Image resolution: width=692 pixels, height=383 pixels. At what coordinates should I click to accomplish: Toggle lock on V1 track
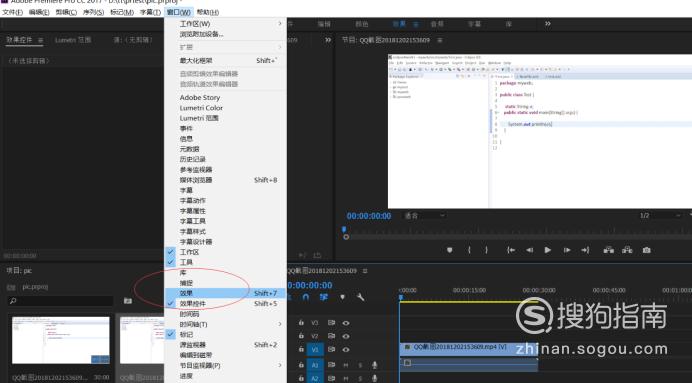pos(301,349)
